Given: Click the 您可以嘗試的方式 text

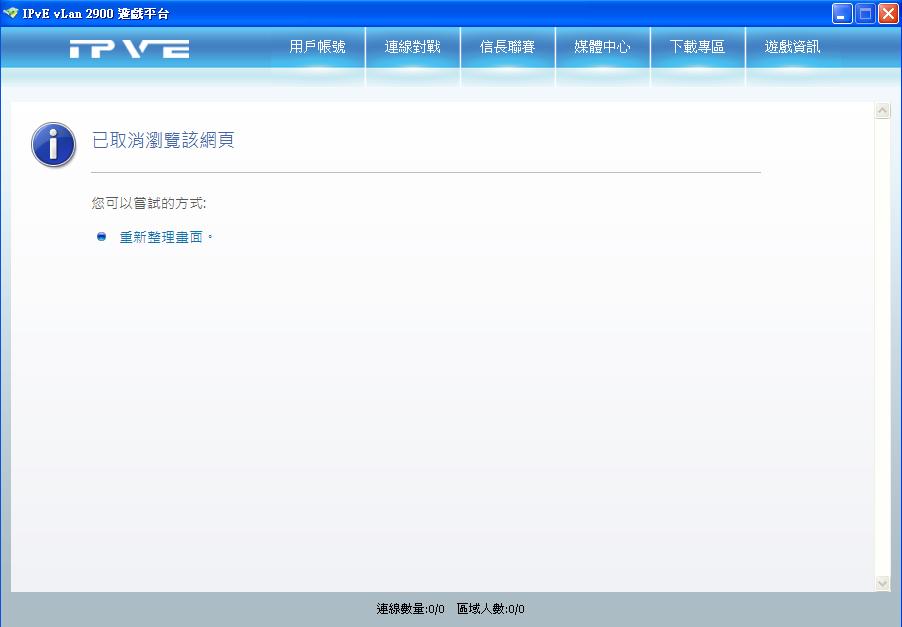Looking at the screenshot, I should 148,203.
